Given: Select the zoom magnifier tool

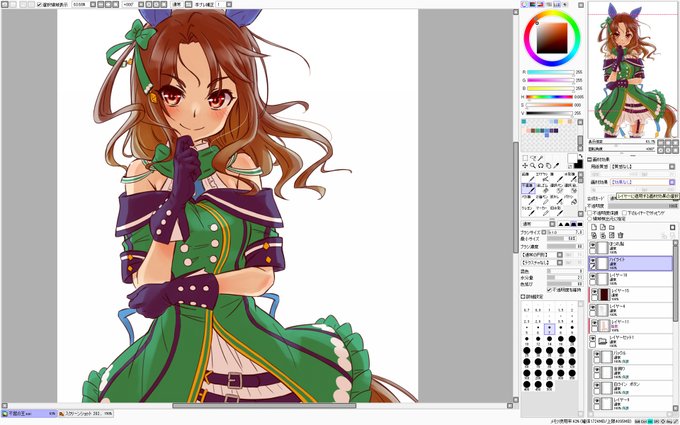Looking at the screenshot, I should tap(533, 166).
